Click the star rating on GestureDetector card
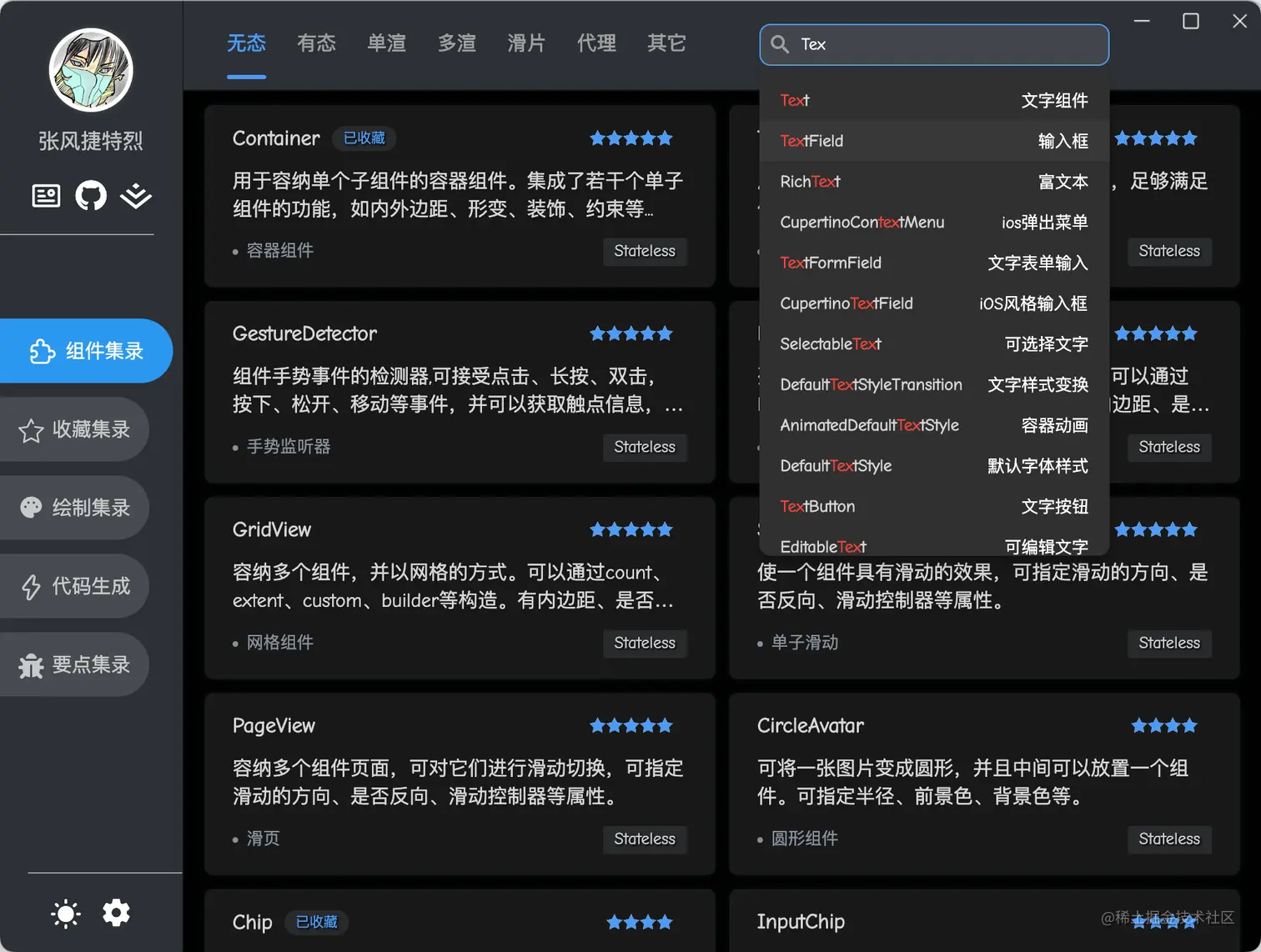Image resolution: width=1261 pixels, height=952 pixels. point(631,333)
